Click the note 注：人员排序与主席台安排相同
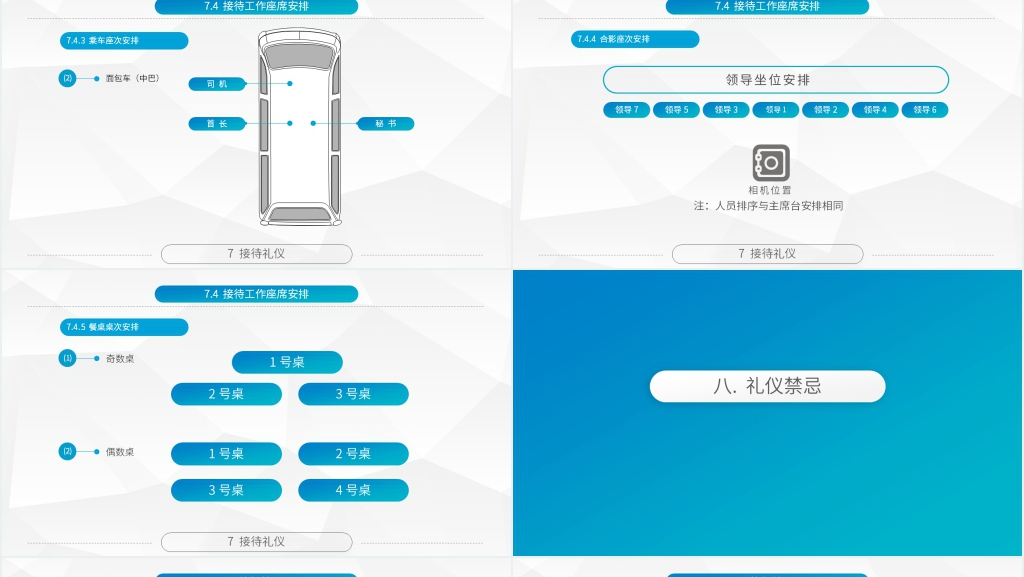The image size is (1024, 577). (769, 206)
